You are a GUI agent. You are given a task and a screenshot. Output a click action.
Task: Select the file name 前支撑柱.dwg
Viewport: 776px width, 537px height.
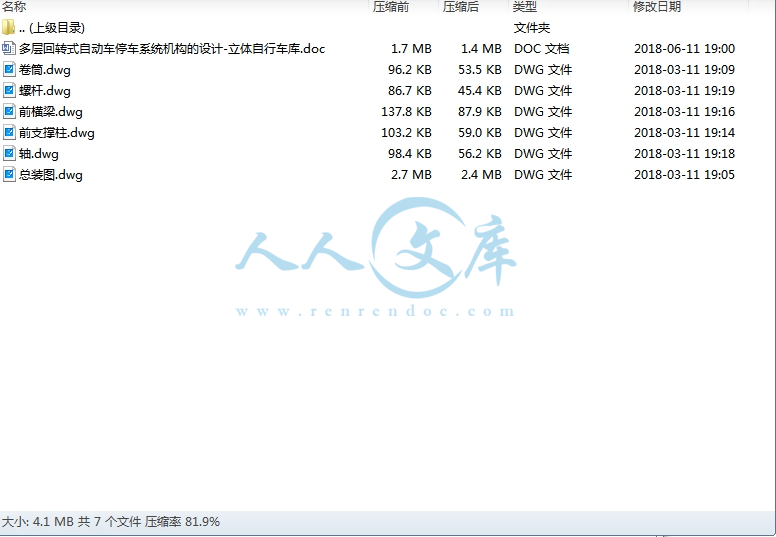[56, 133]
